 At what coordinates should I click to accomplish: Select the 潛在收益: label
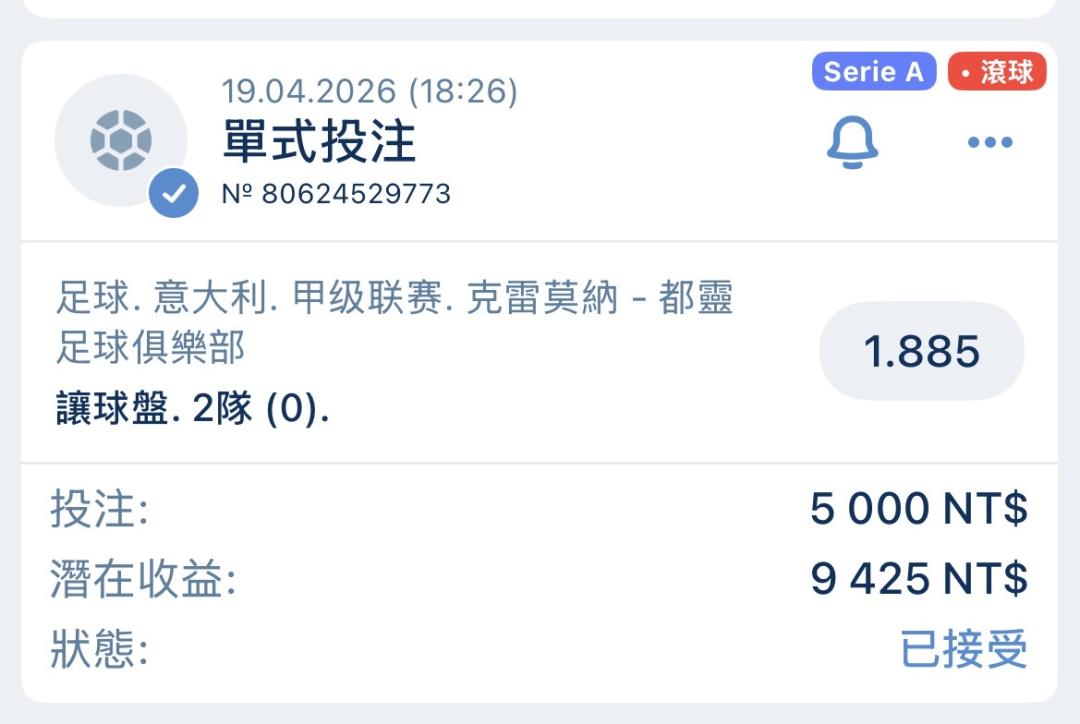tap(143, 580)
